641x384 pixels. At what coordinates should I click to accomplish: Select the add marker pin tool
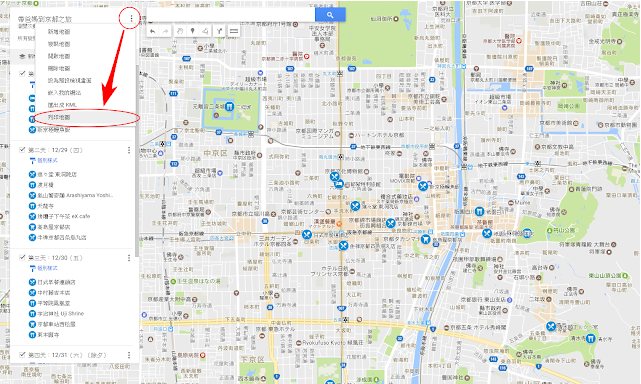(x=193, y=31)
